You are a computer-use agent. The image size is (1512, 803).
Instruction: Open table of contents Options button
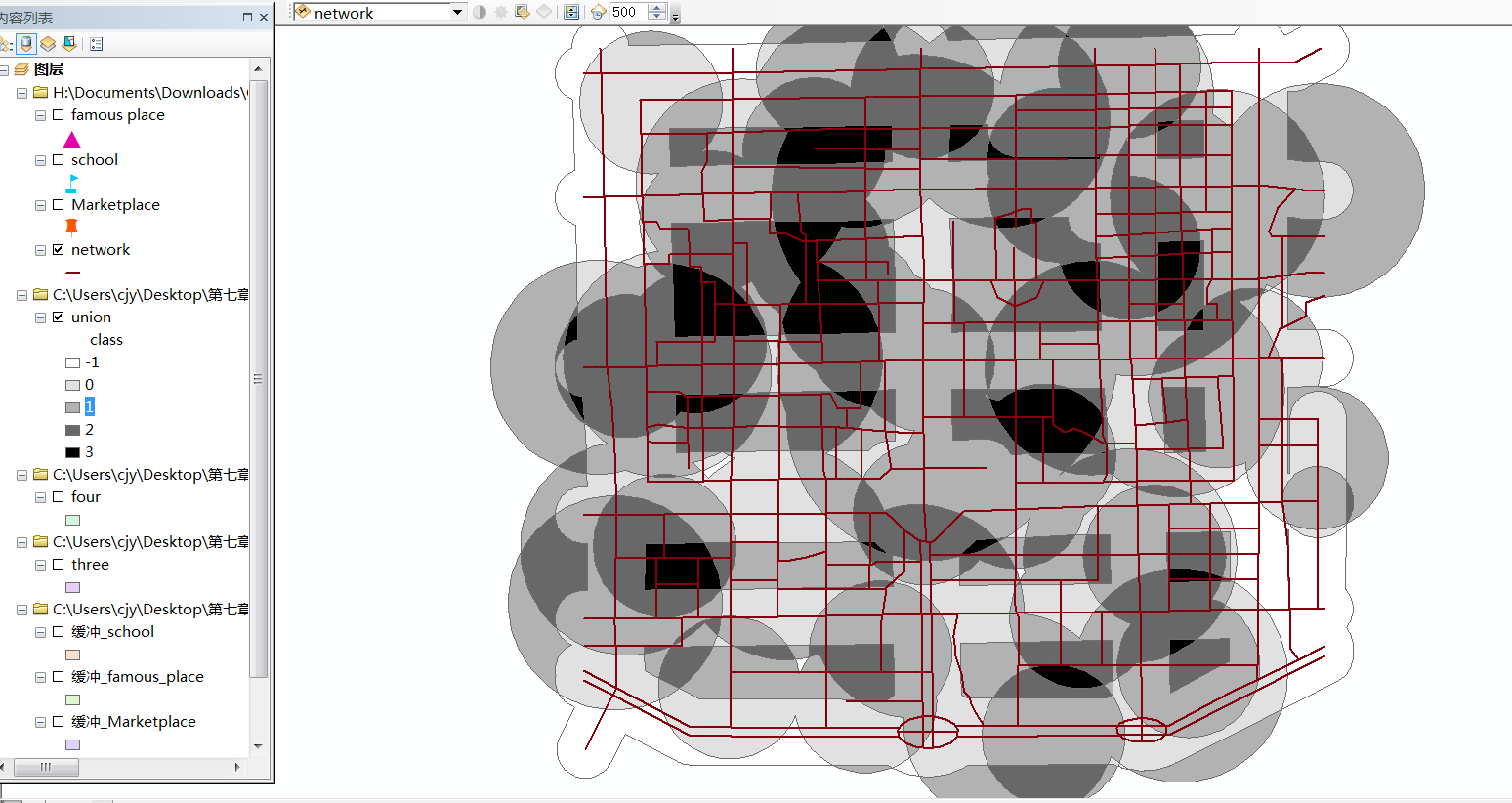coord(96,44)
